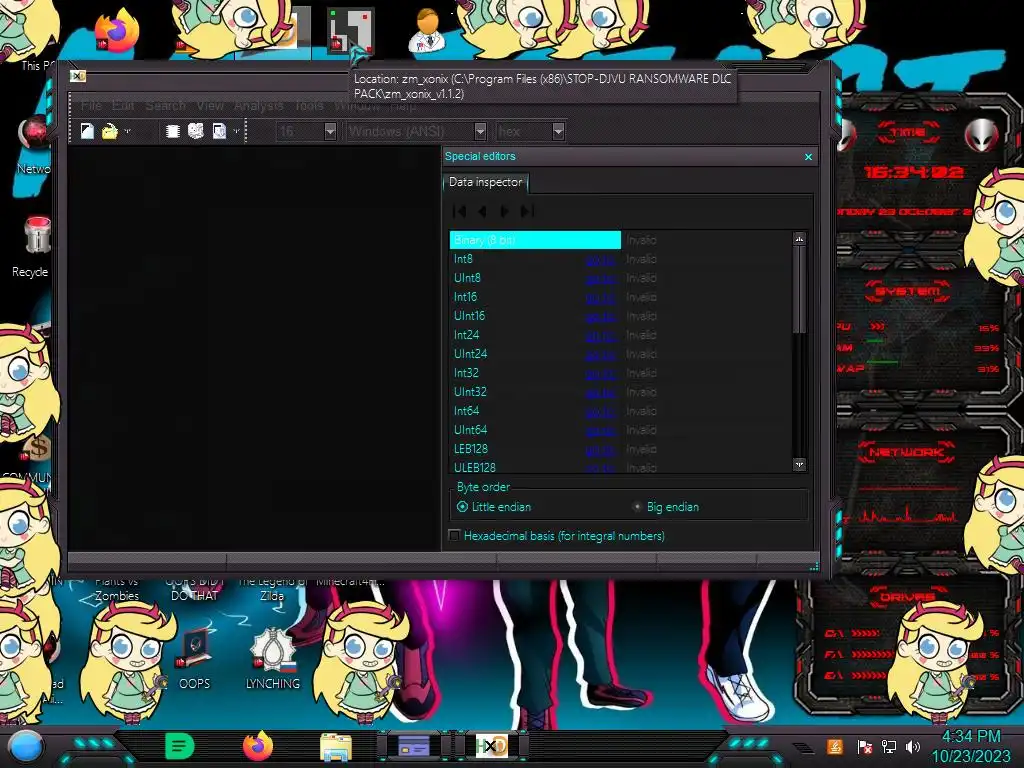Click the previous byte arrow icon
The image size is (1024, 768).
point(483,211)
